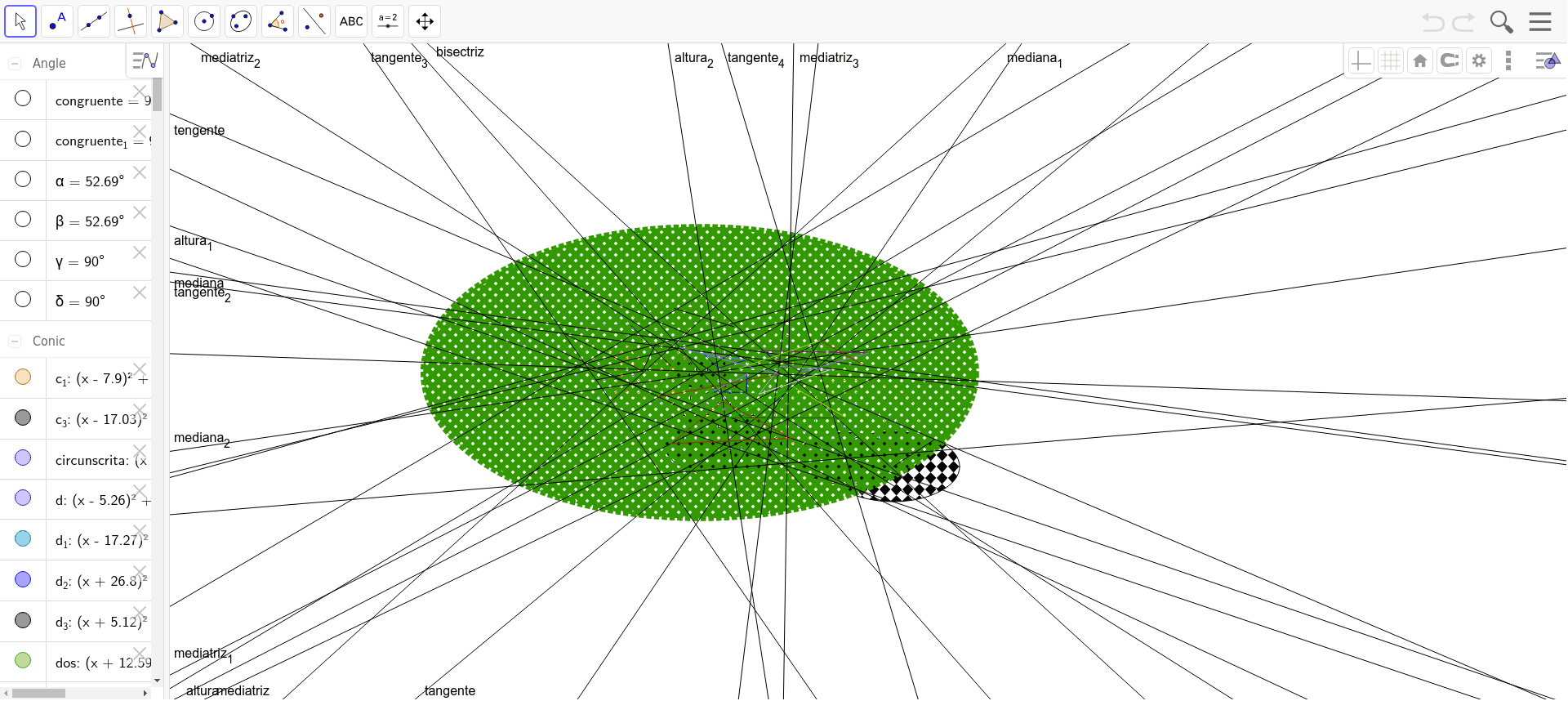Open the views toggle at right edge

(1548, 60)
